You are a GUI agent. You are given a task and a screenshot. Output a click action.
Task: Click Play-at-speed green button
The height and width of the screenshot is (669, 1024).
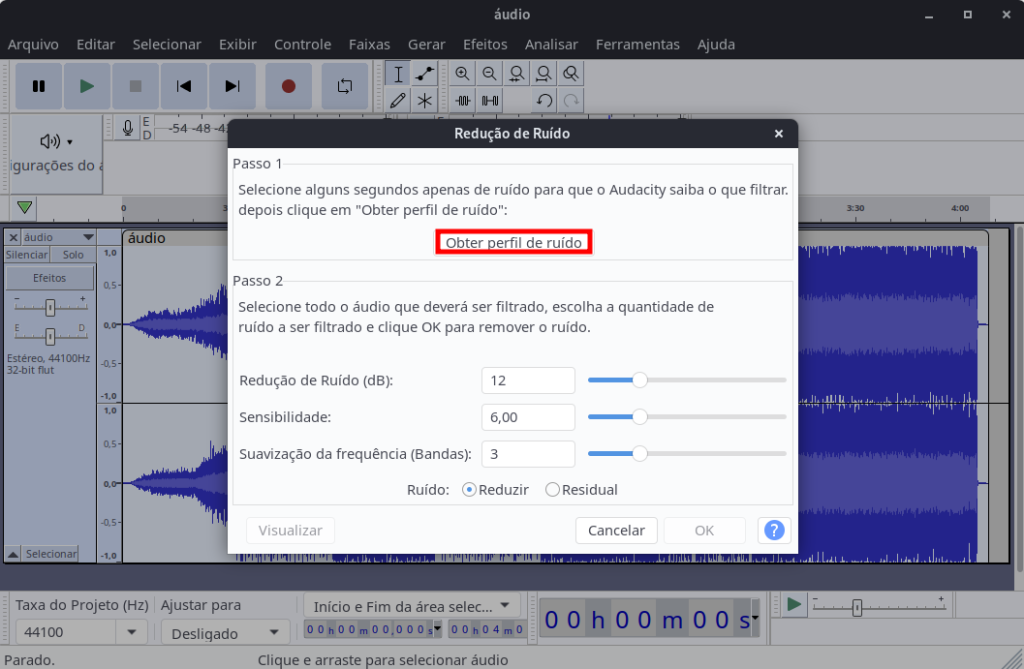[x=793, y=605]
